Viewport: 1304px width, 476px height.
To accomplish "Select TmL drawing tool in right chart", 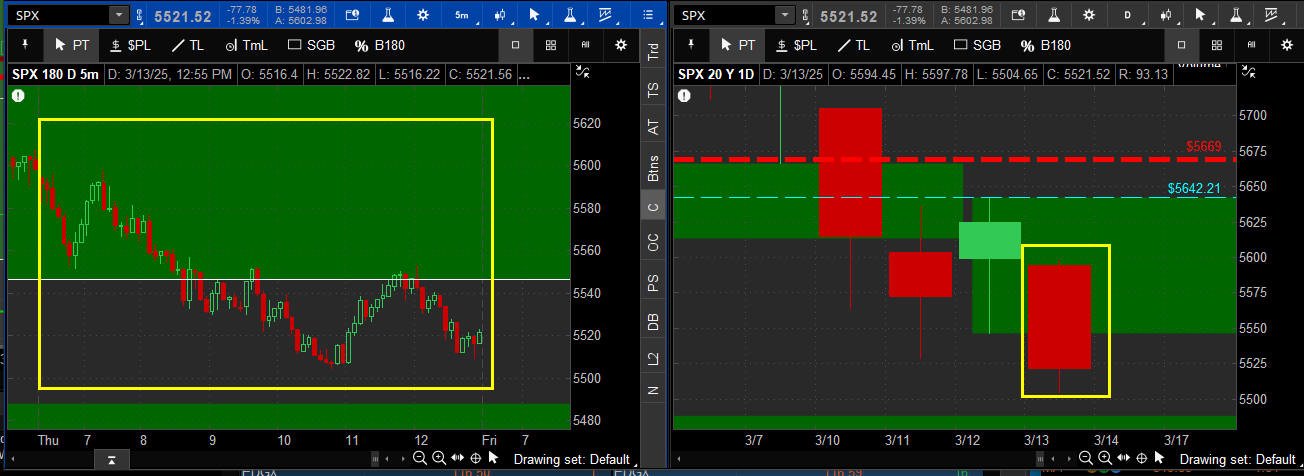I will 910,45.
